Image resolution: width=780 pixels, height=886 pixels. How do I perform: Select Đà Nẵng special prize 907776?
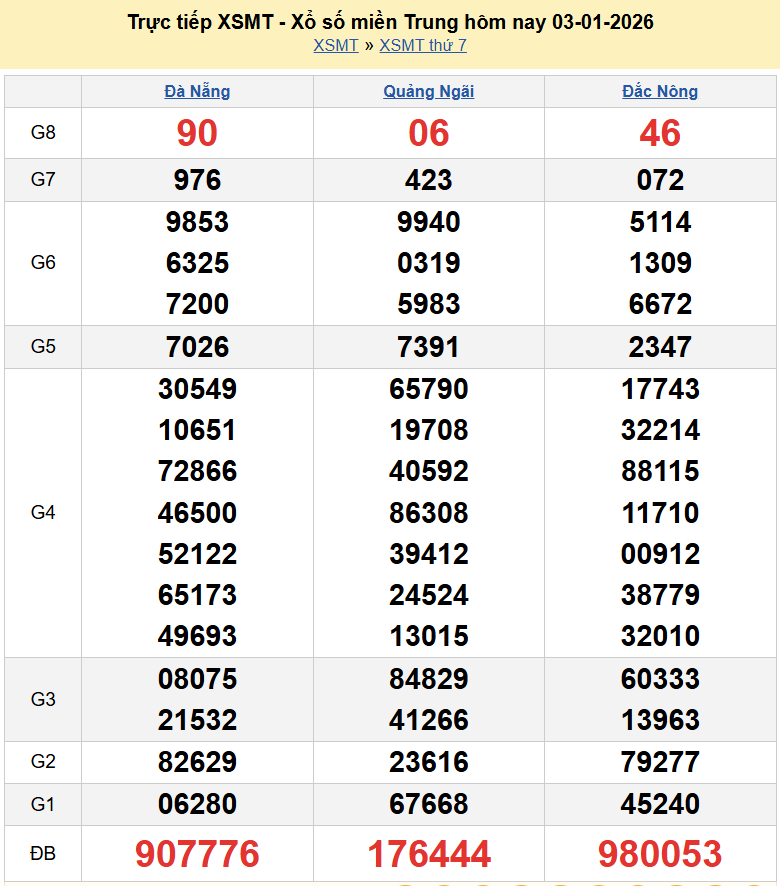[197, 854]
